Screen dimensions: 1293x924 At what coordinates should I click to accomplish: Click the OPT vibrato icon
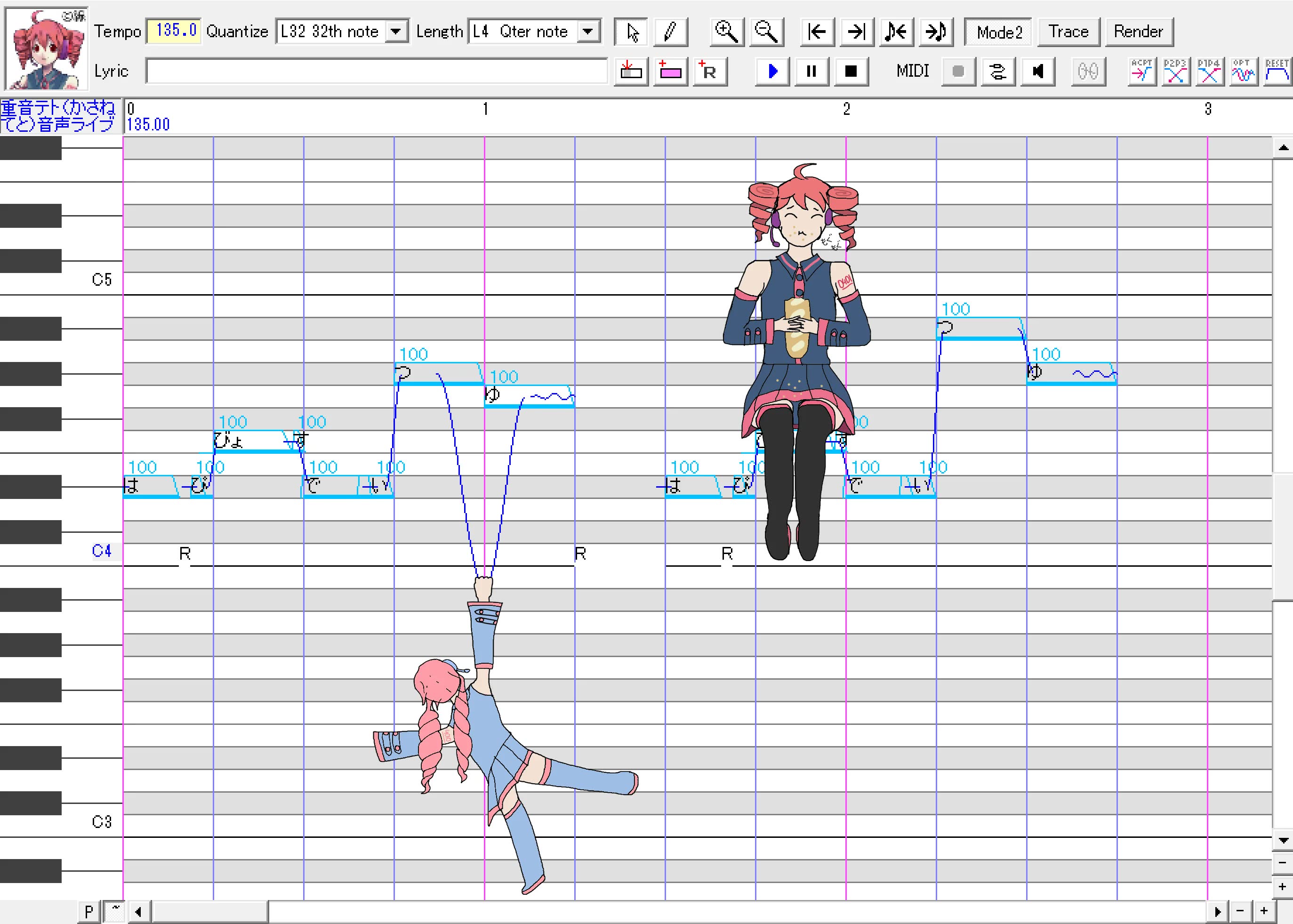(1243, 72)
